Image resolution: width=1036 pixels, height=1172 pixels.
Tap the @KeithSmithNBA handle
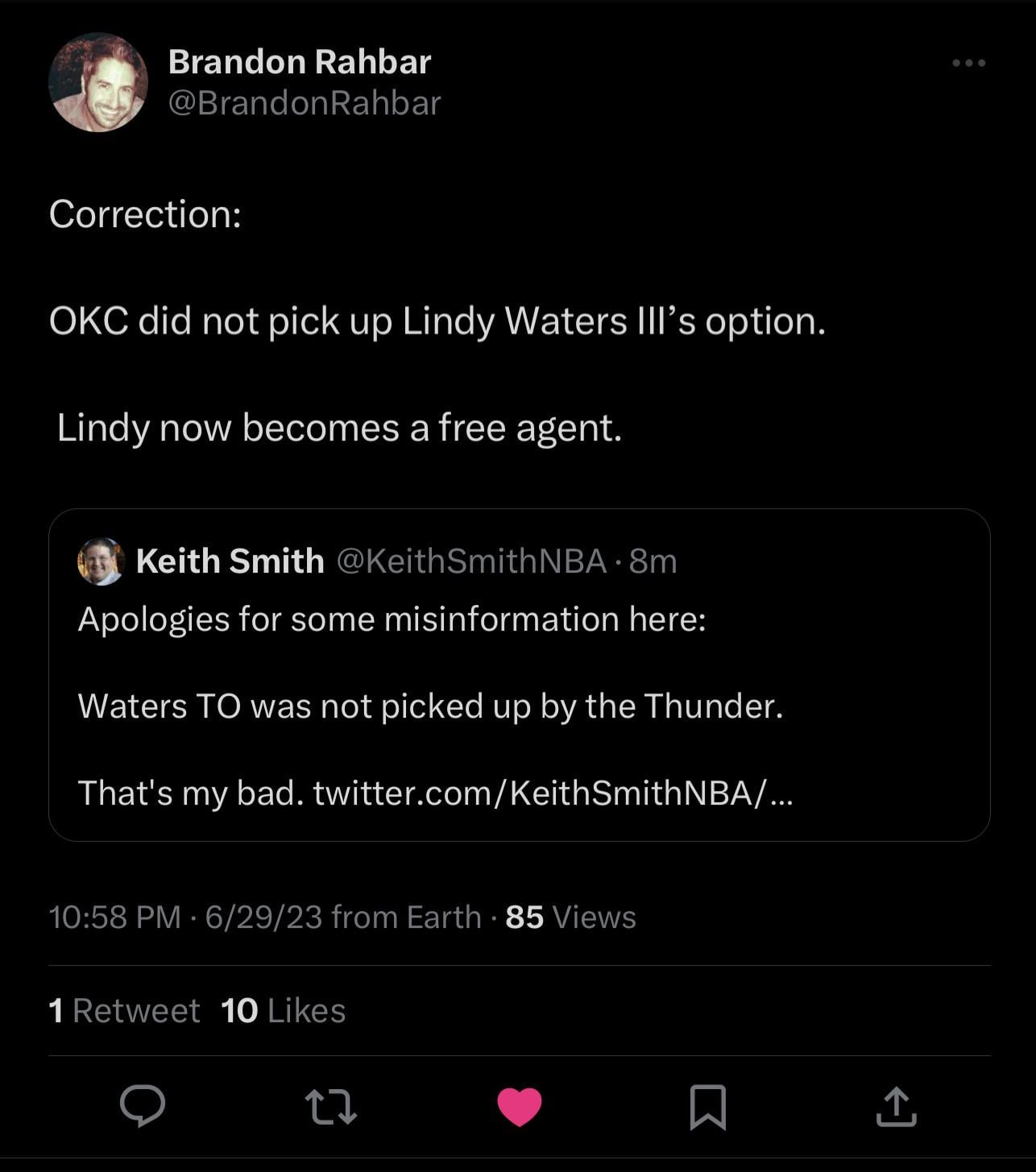point(470,561)
